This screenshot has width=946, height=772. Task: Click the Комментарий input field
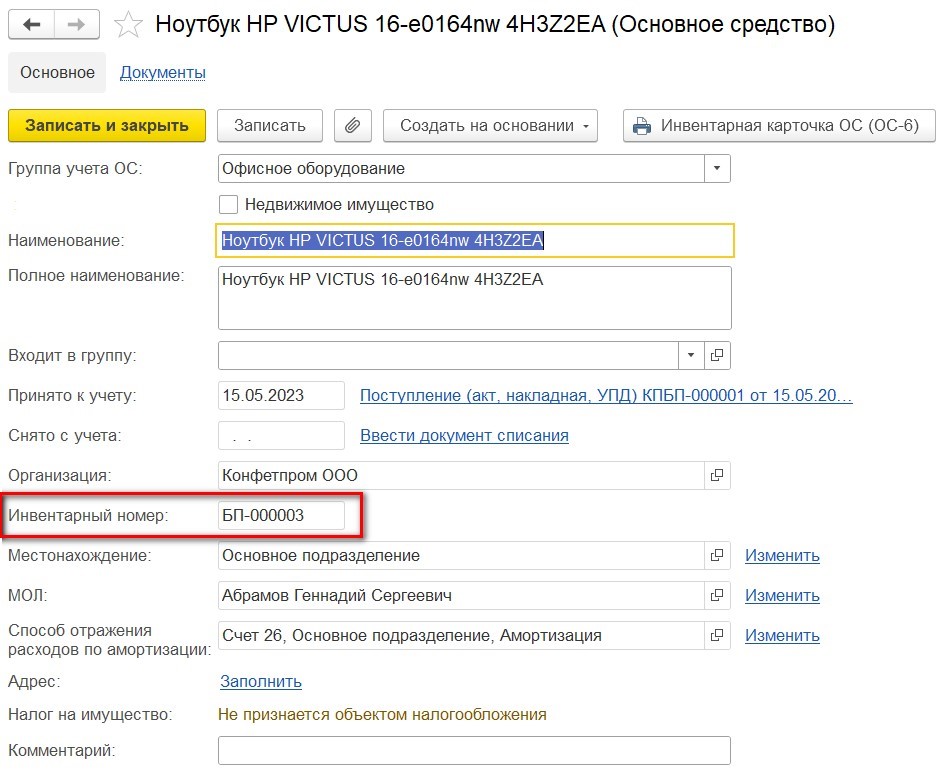tap(474, 751)
